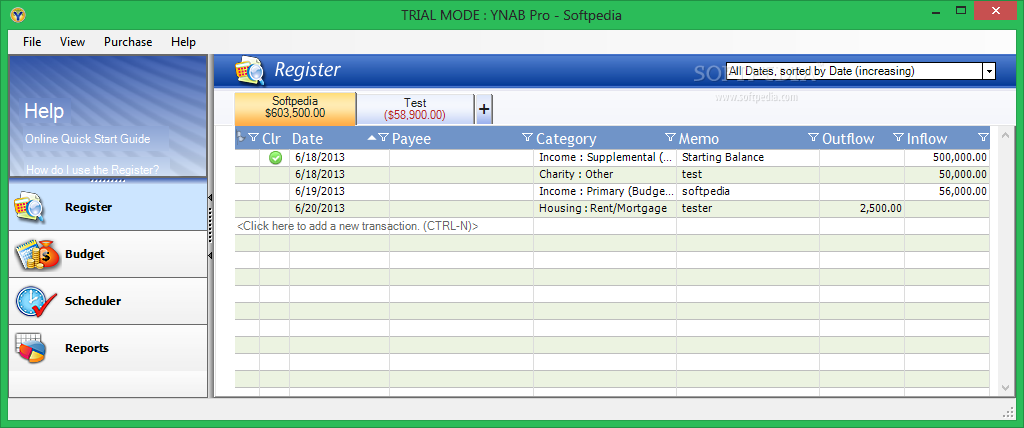Click the Register icon in the sidebar

pyautogui.click(x=30, y=207)
